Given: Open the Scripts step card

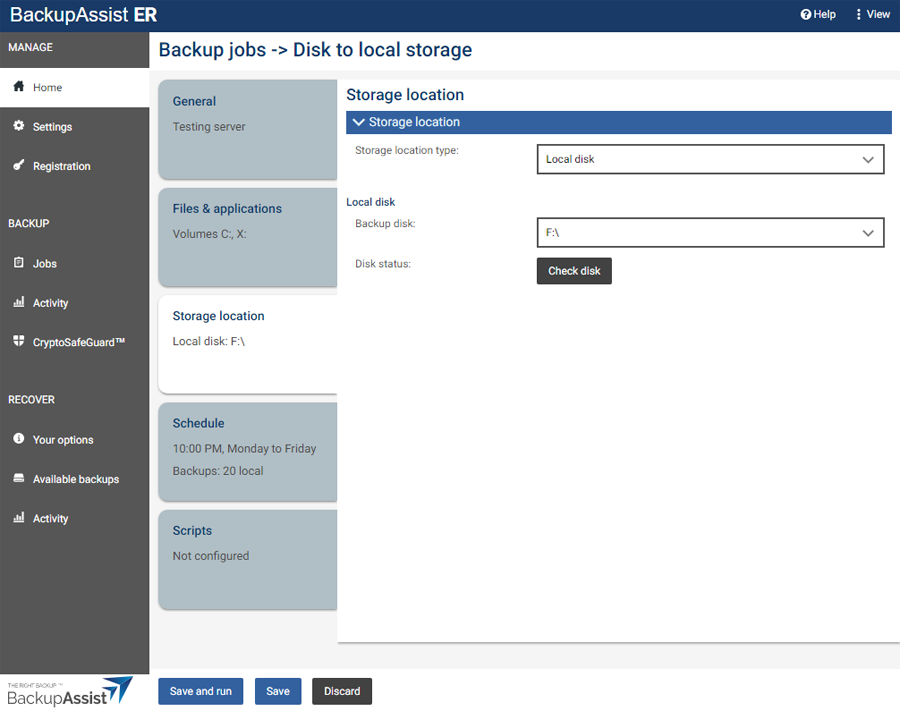Looking at the screenshot, I should pyautogui.click(x=247, y=559).
